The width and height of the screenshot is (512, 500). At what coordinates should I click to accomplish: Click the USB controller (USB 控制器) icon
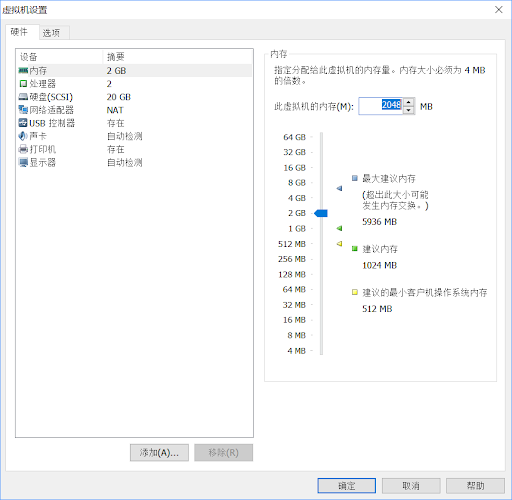pos(23,123)
